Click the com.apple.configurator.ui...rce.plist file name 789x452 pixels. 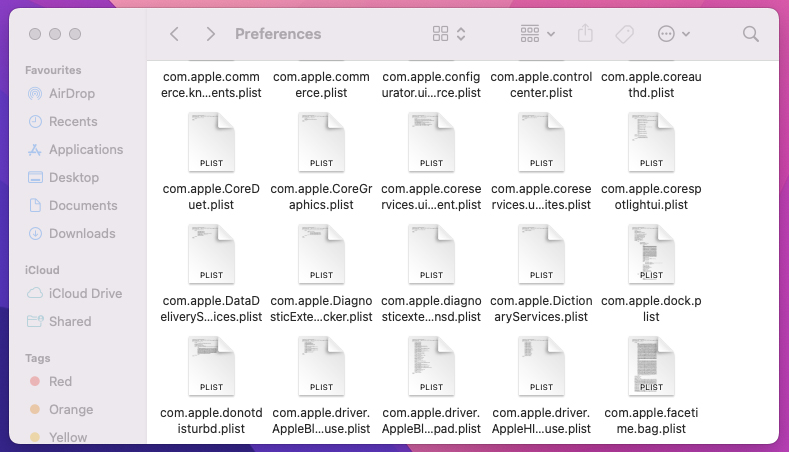[431, 85]
